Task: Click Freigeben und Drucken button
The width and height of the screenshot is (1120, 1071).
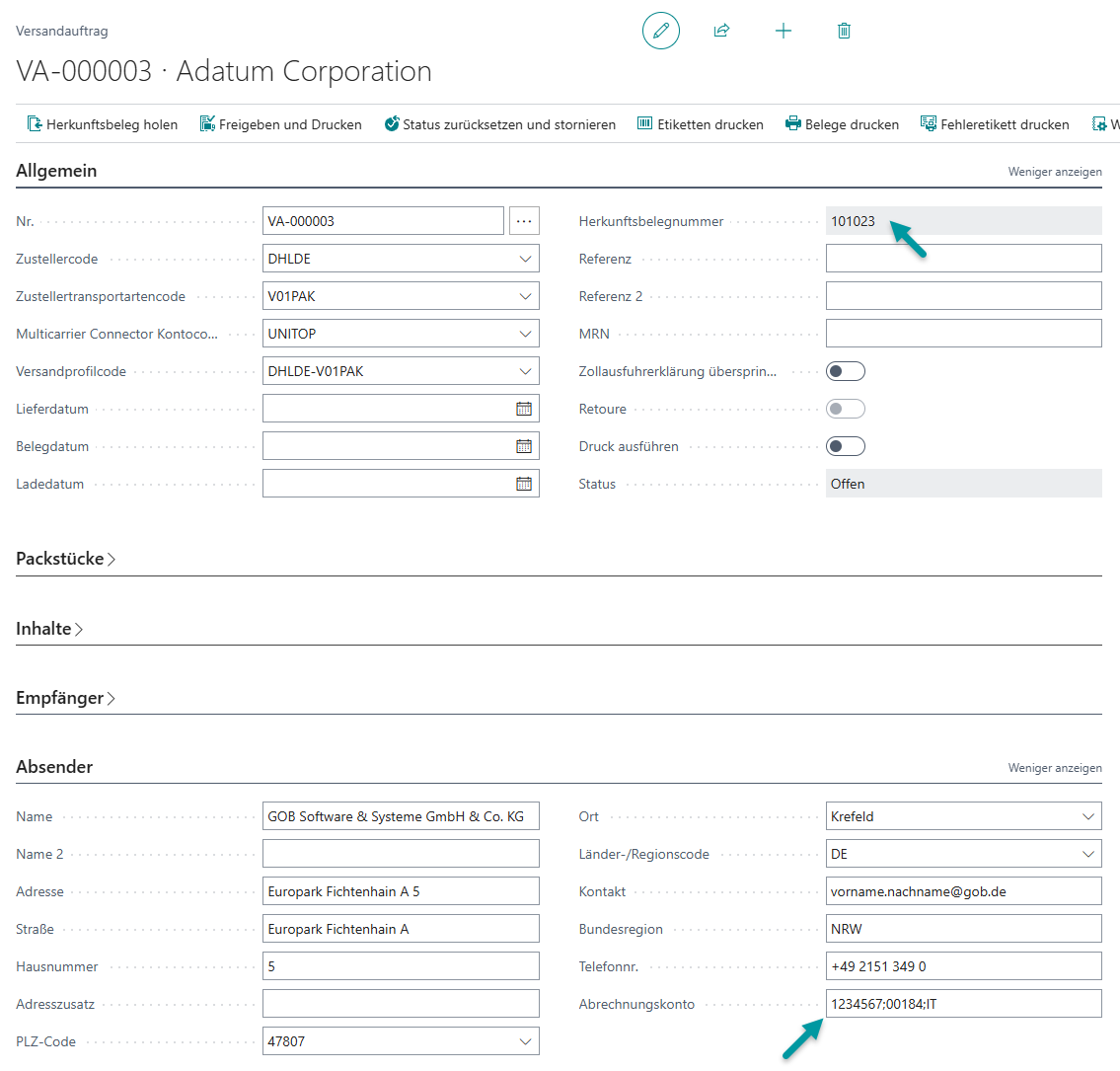Action: click(280, 124)
